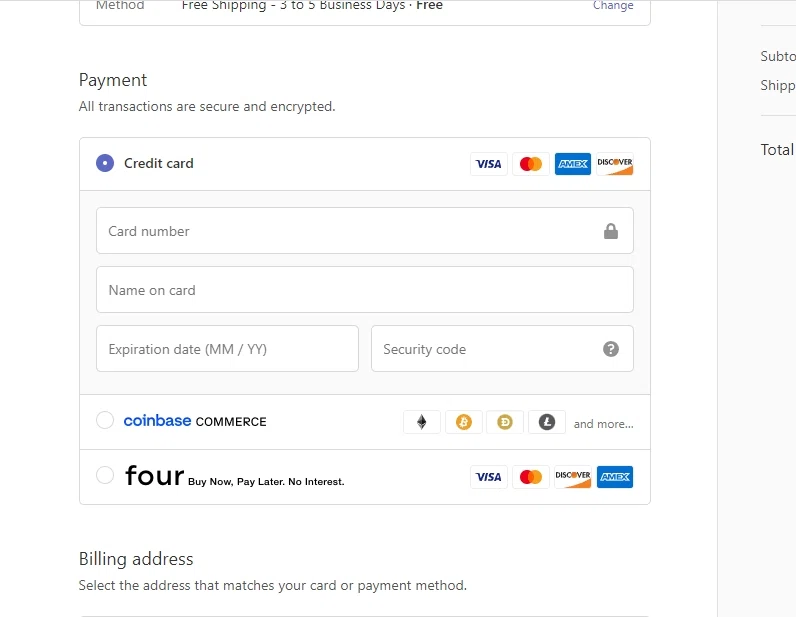
Task: Focus the Card number field
Action: point(350,231)
